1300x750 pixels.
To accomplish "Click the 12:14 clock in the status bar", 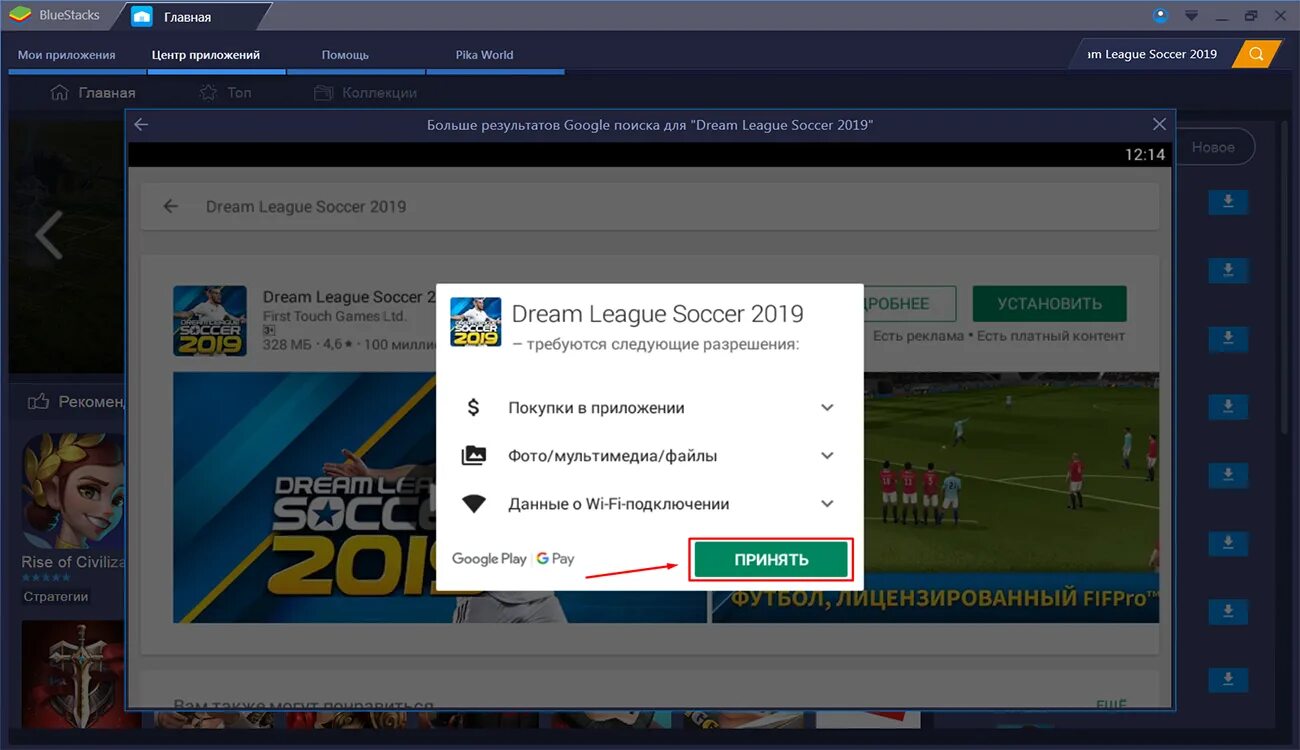I will coord(1145,155).
